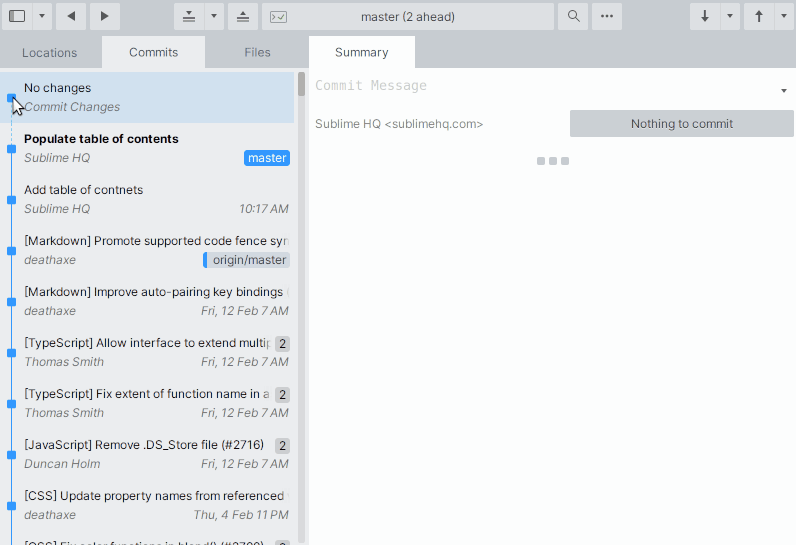796x545 pixels.
Task: Click the Thu, 4 Feb 11 PM timestamp
Action: coord(241,515)
